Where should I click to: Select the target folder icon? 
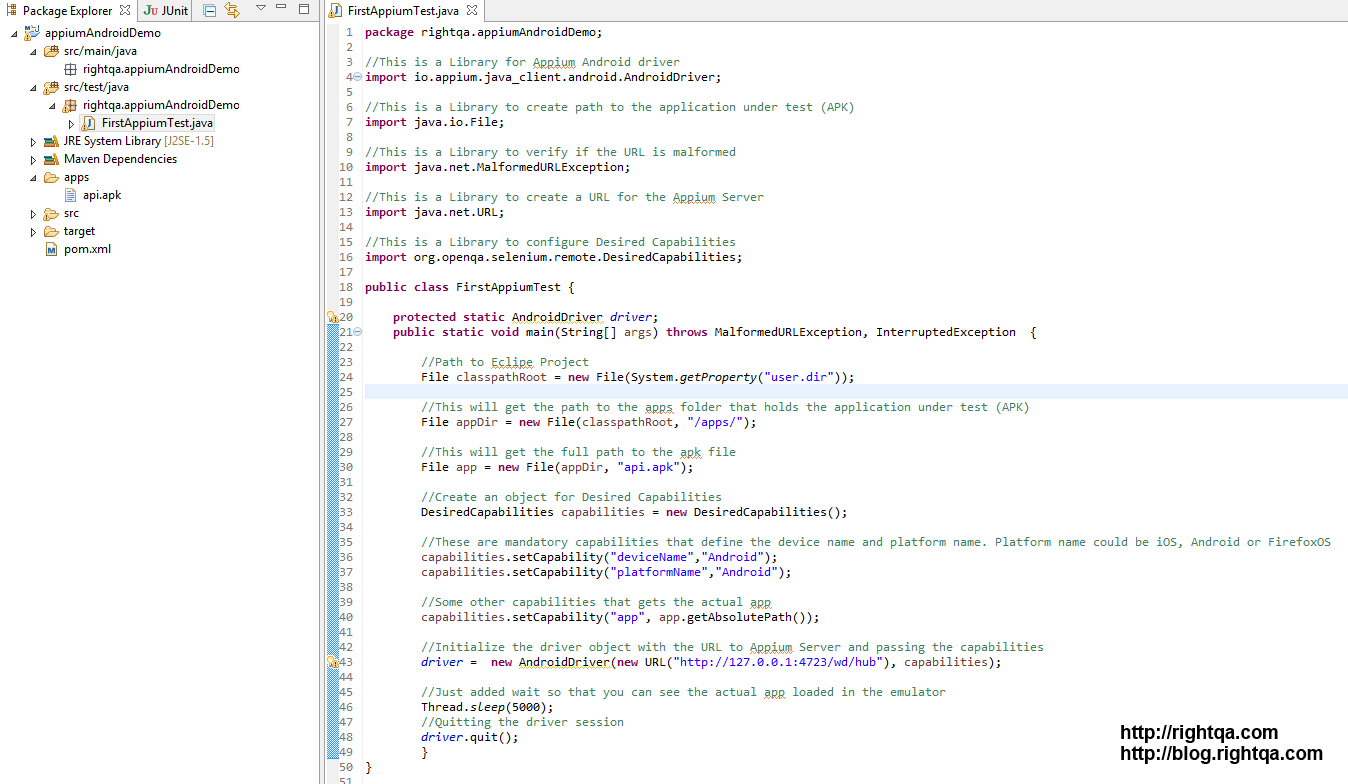click(51, 231)
